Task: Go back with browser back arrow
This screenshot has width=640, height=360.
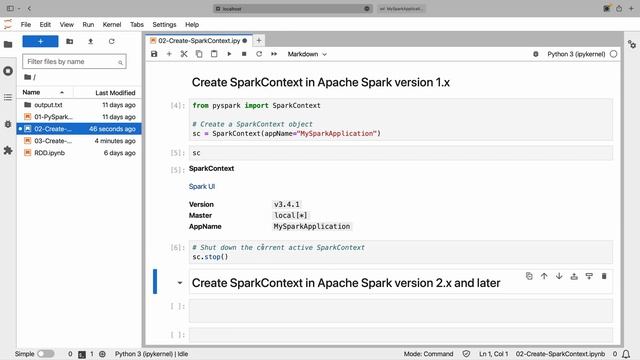Action: [x=29, y=8]
